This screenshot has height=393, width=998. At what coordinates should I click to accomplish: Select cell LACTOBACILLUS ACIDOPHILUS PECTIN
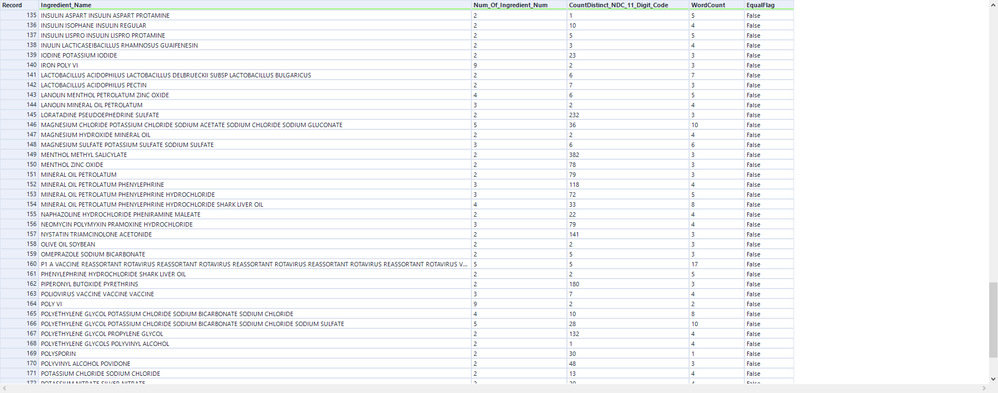point(255,85)
